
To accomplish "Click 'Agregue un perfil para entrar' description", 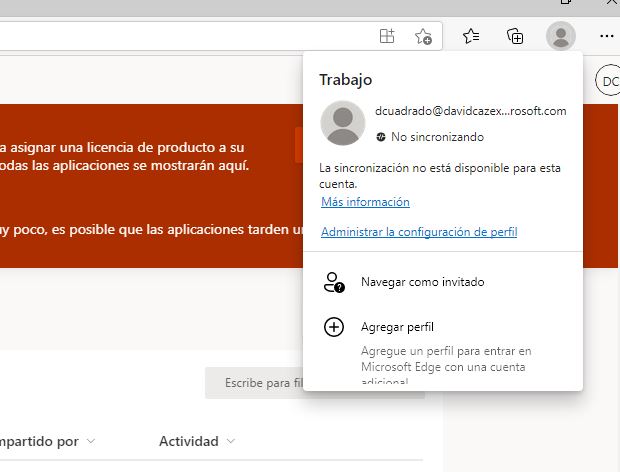I will coord(446,364).
